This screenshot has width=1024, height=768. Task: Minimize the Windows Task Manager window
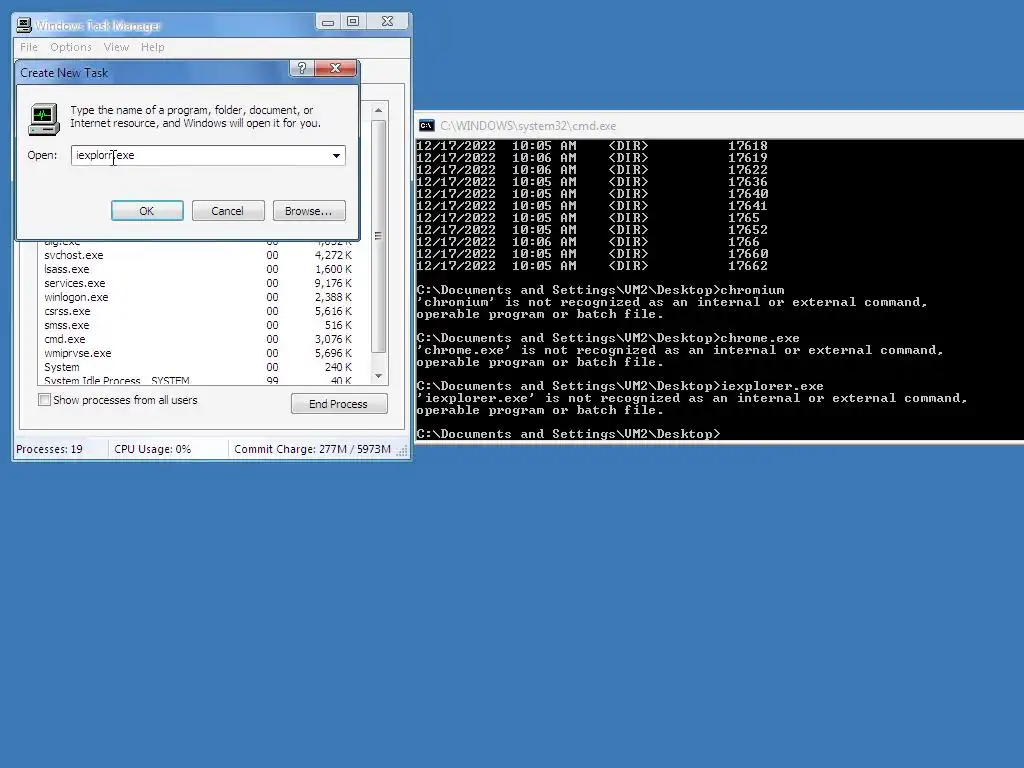click(x=328, y=22)
